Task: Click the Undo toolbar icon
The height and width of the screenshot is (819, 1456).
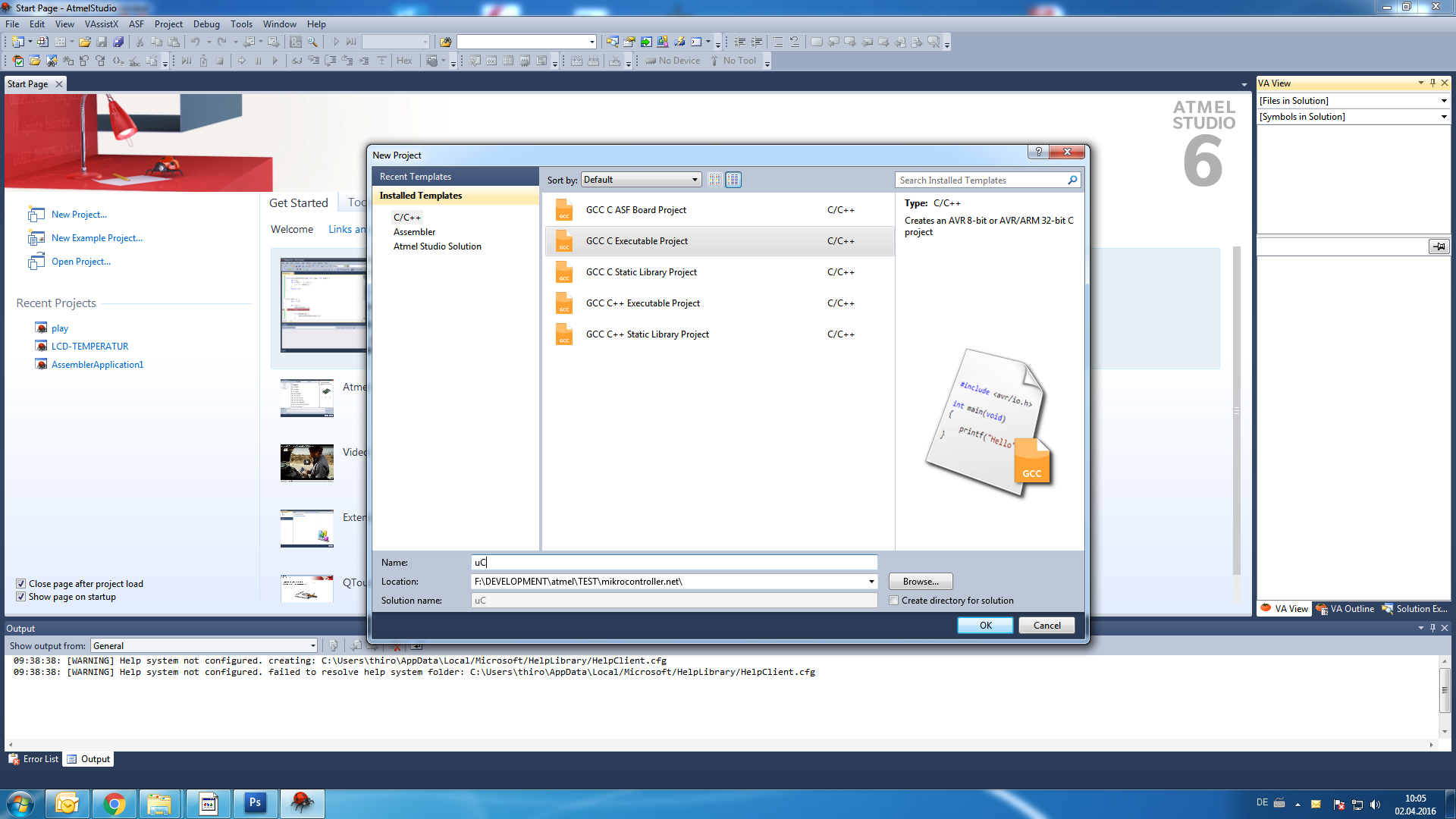Action: (195, 42)
